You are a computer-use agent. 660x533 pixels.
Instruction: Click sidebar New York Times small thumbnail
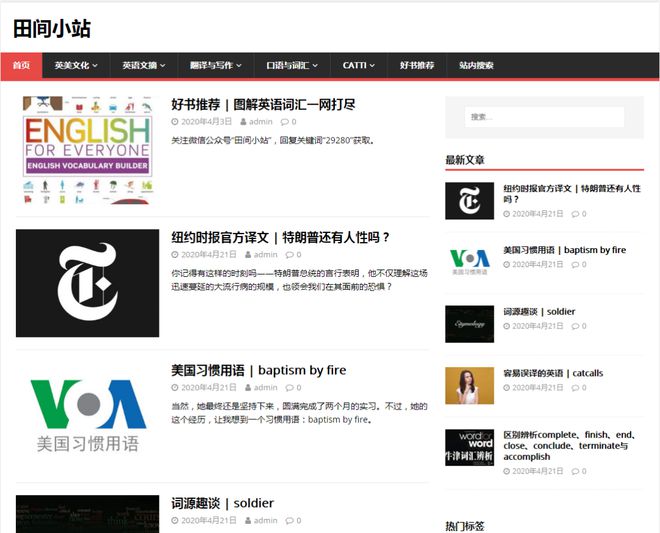point(470,201)
